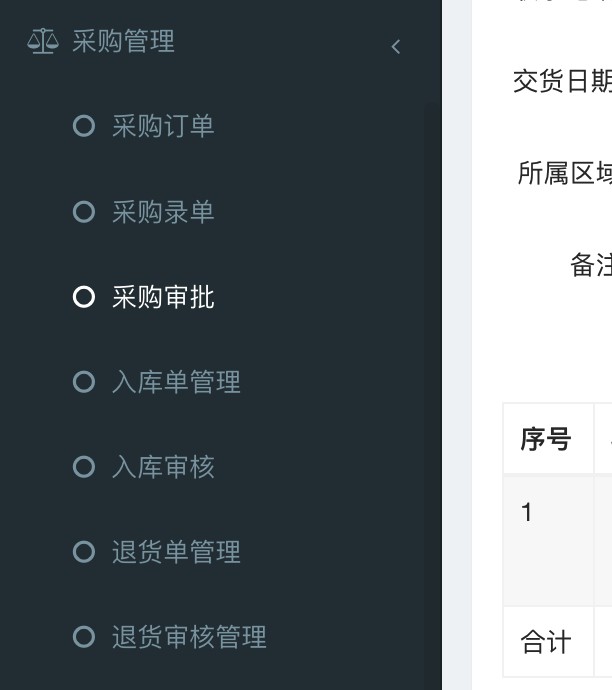The image size is (612, 690).
Task: Click the 序号 table column header
Action: tap(546, 439)
